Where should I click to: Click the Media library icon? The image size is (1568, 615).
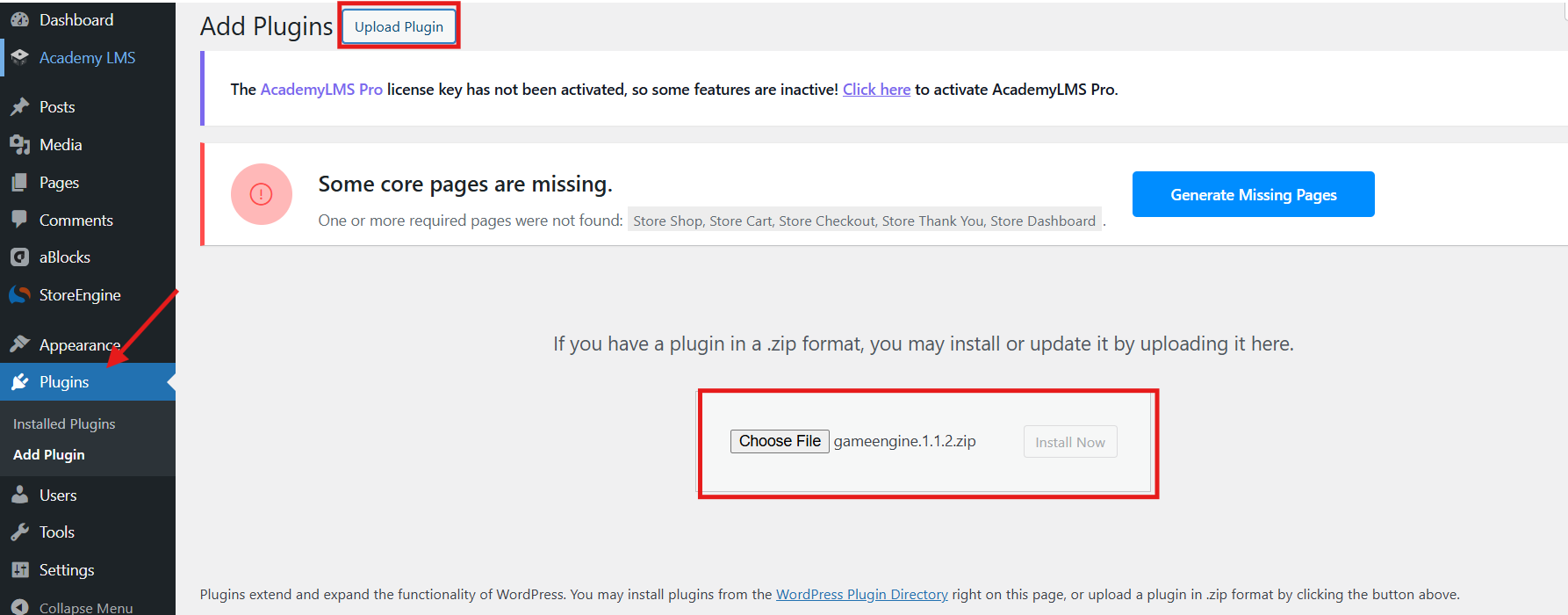point(19,145)
